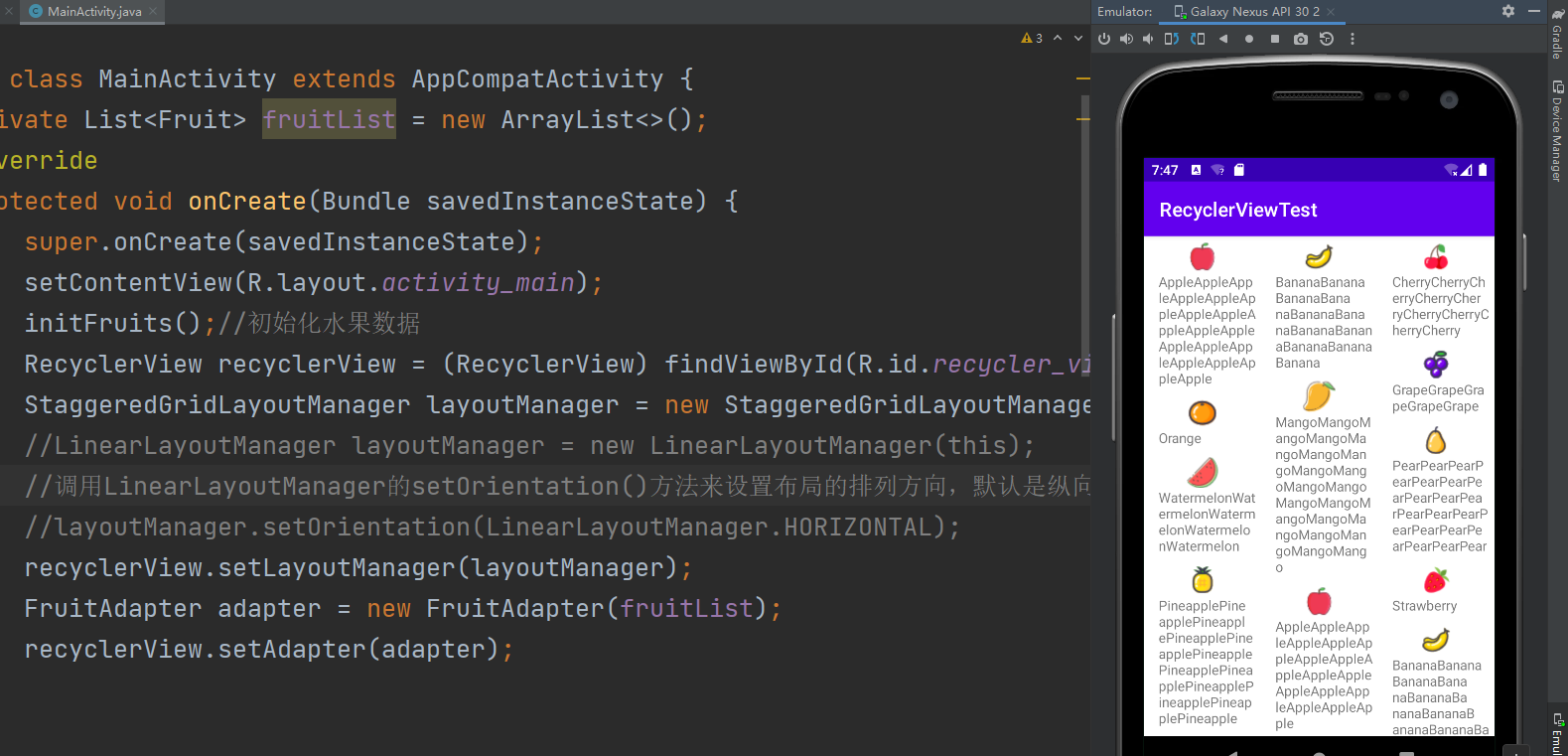Open emulator extended controls three-dot menu
The height and width of the screenshot is (756, 1568).
click(x=1353, y=39)
